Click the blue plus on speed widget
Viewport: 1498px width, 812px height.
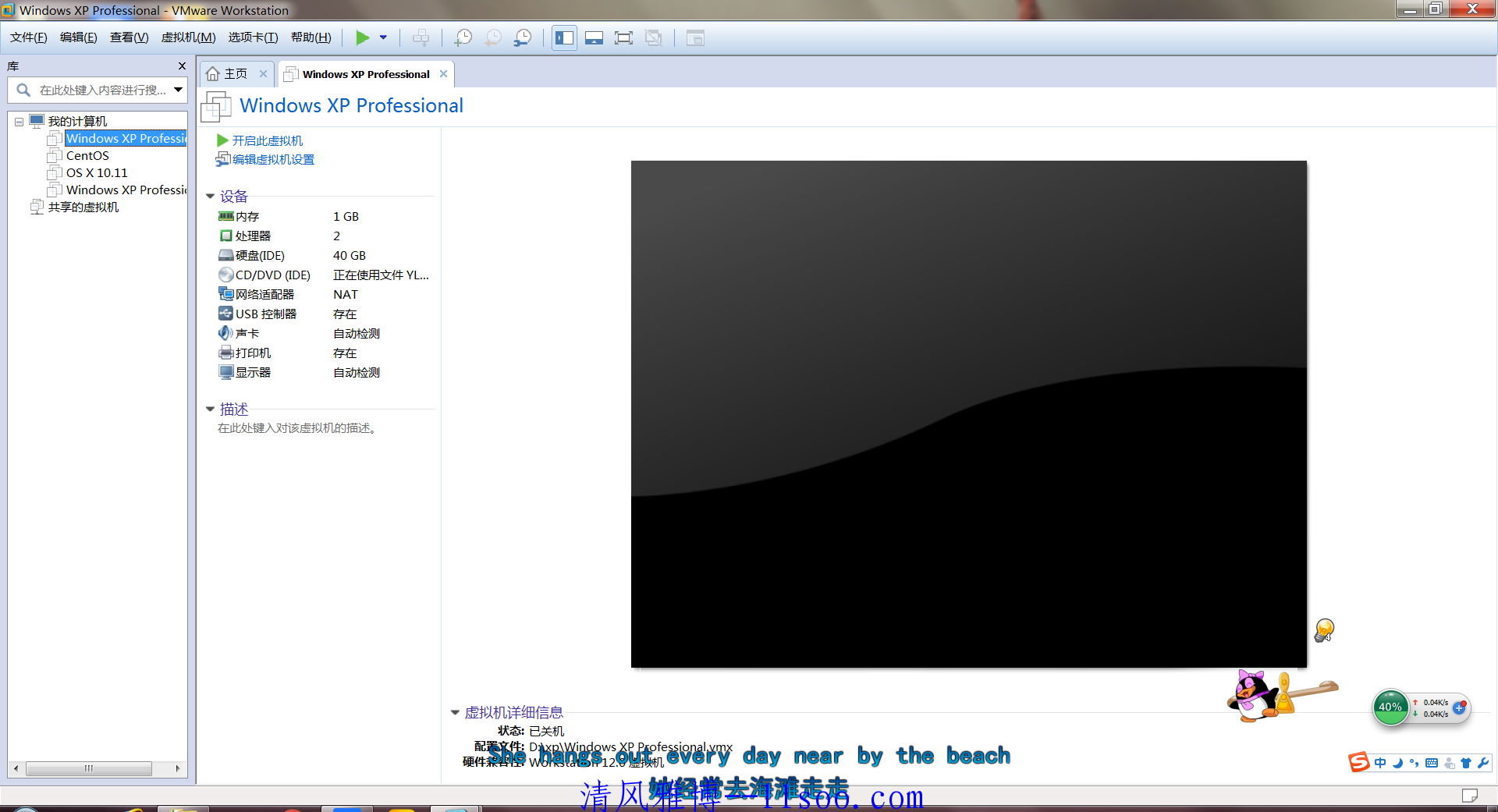(1459, 707)
